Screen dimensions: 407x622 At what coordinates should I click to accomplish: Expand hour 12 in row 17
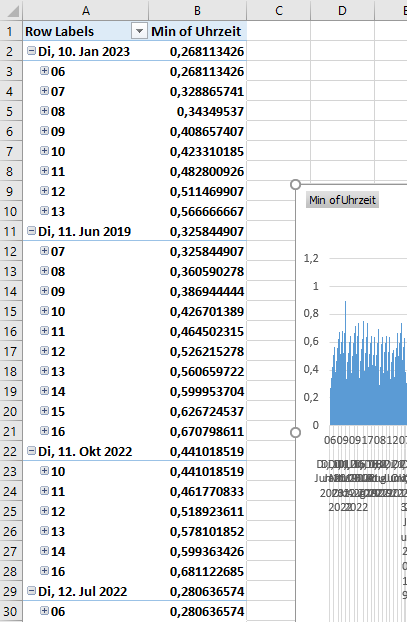click(44, 351)
